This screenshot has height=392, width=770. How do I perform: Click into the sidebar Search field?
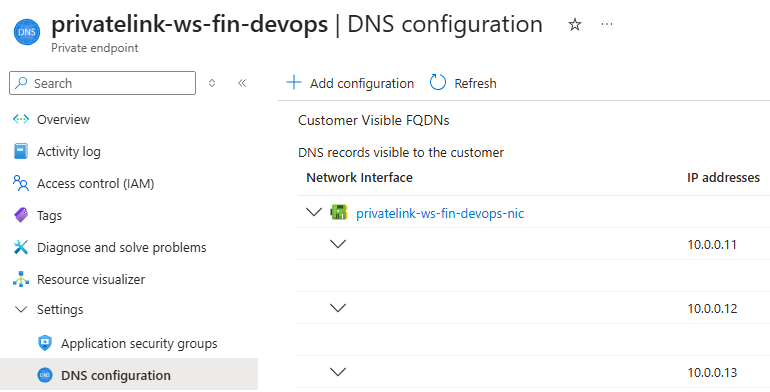coord(102,83)
